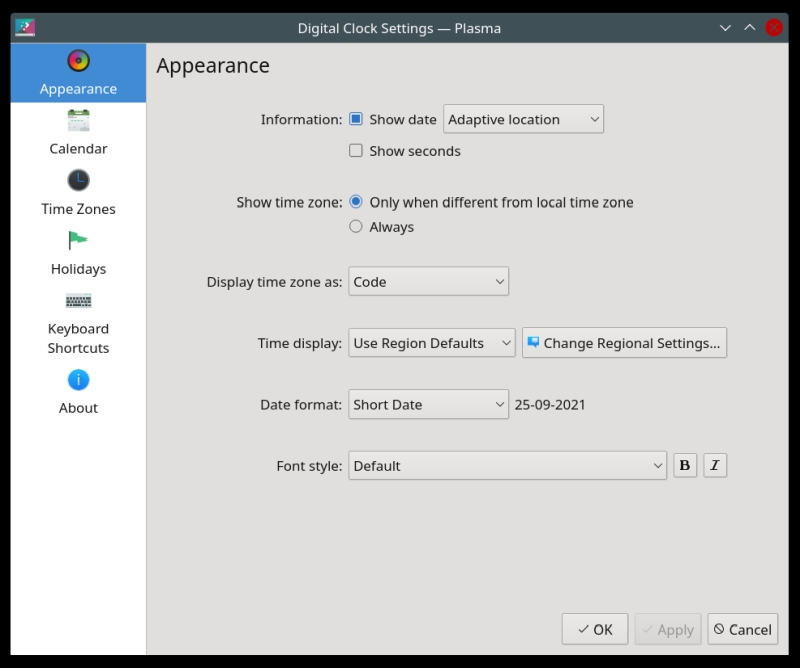Open the Adaptive location dropdown
800x668 pixels.
(523, 119)
